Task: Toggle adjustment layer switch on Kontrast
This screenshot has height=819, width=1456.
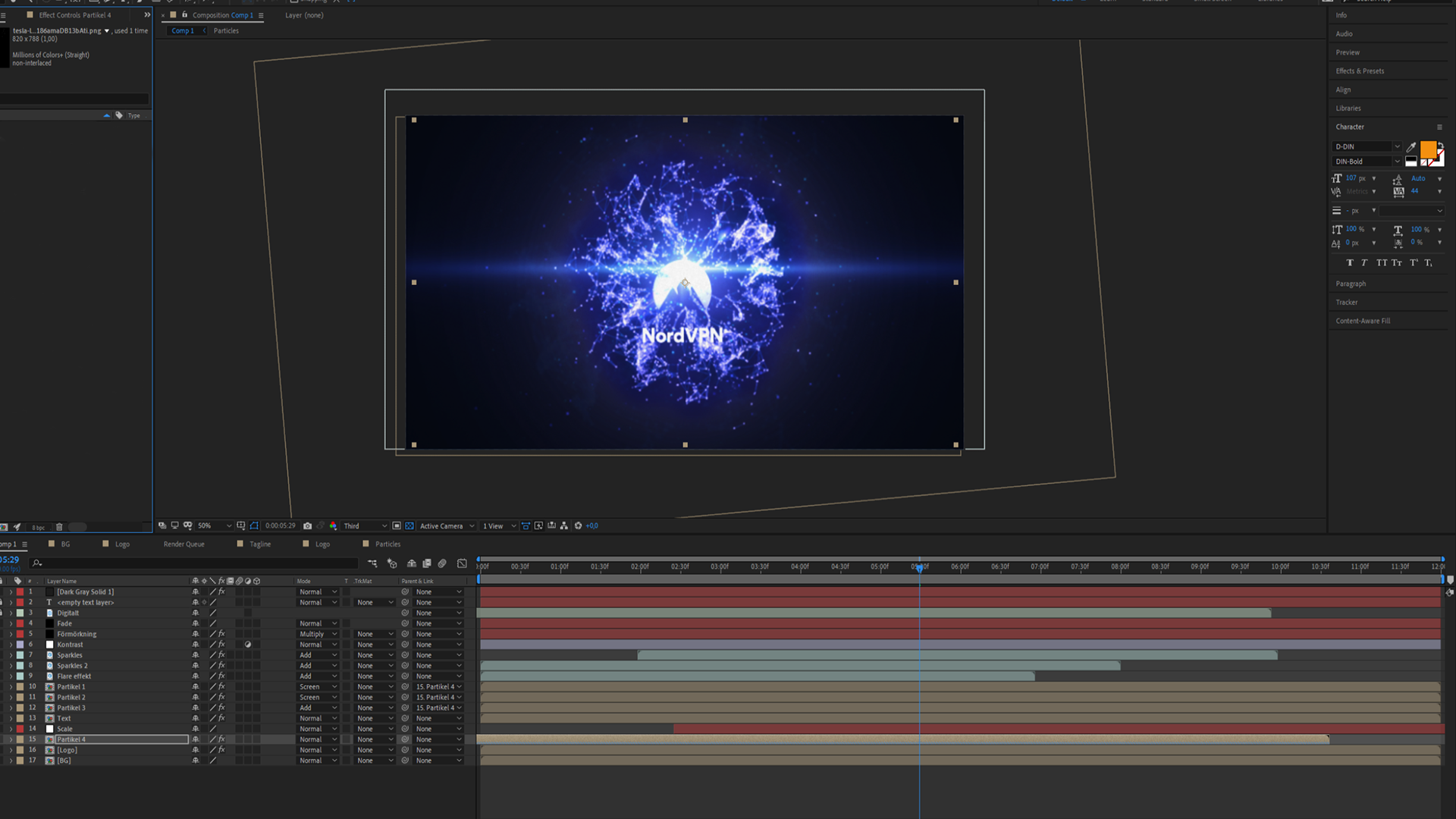Action: tap(248, 645)
